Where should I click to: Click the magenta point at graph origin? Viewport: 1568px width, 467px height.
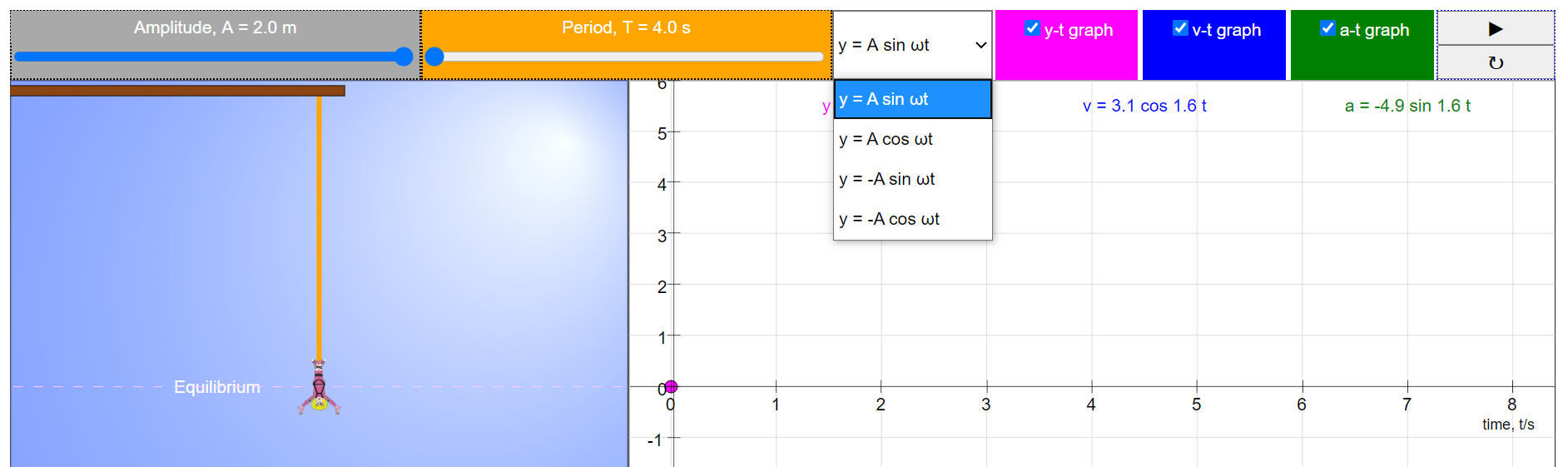coord(671,386)
